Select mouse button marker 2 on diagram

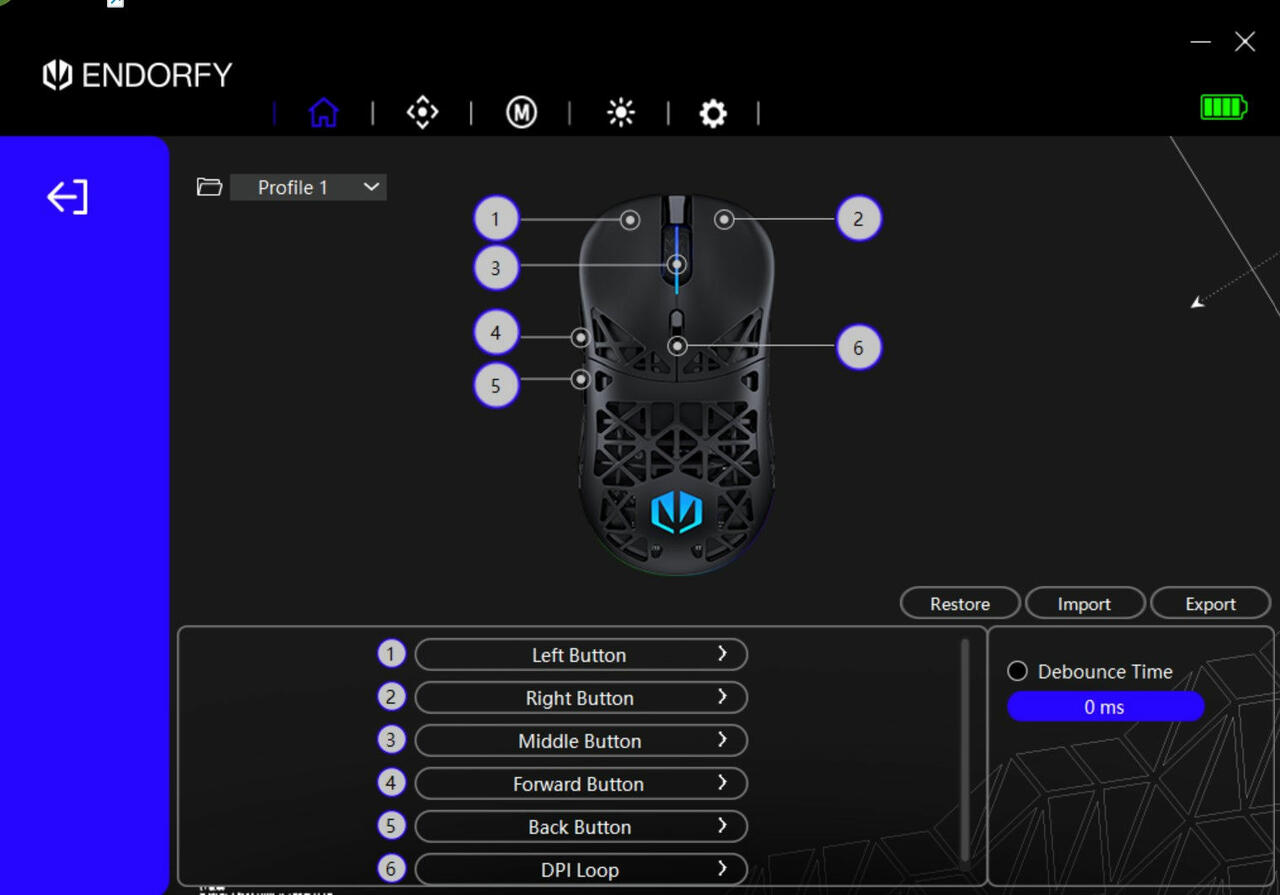[858, 219]
